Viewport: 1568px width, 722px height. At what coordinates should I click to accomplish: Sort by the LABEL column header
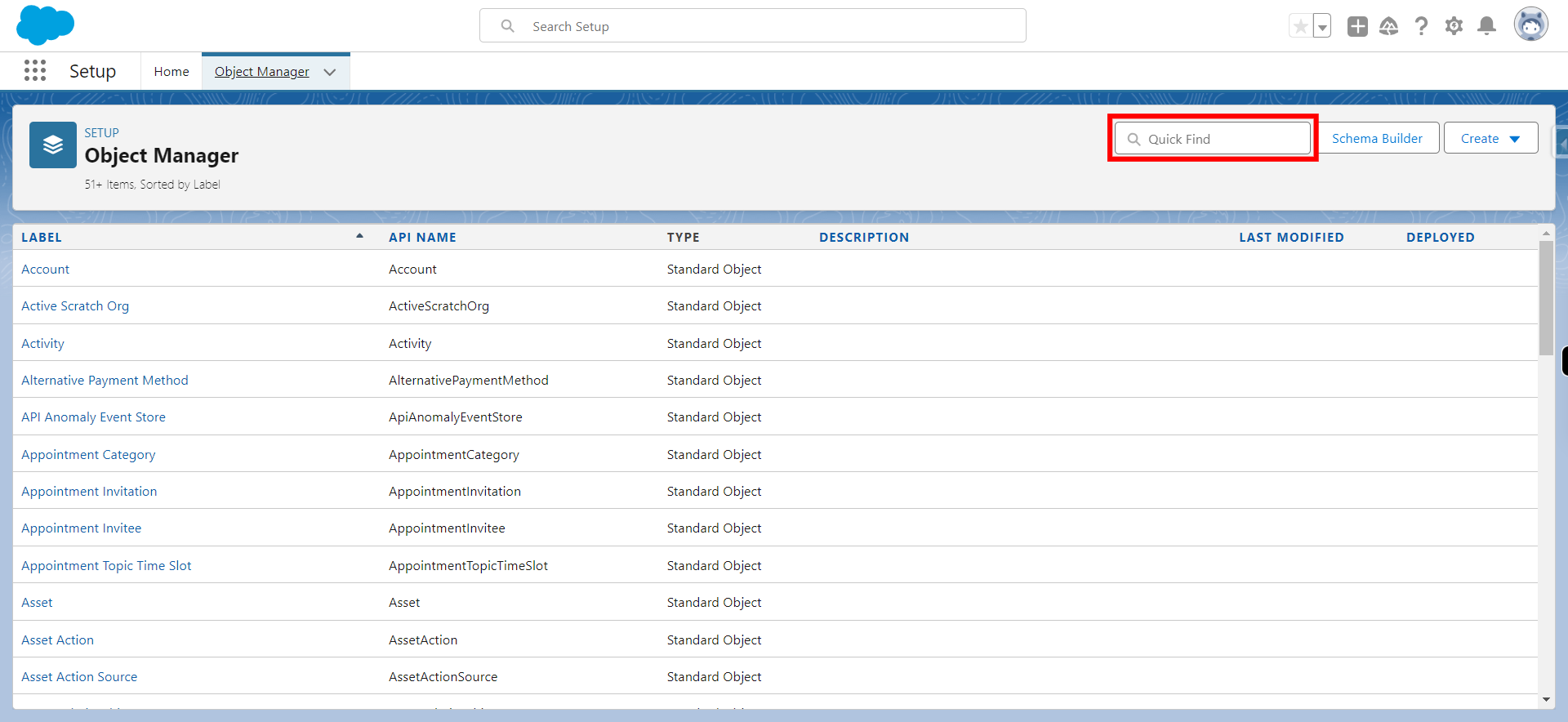click(42, 238)
